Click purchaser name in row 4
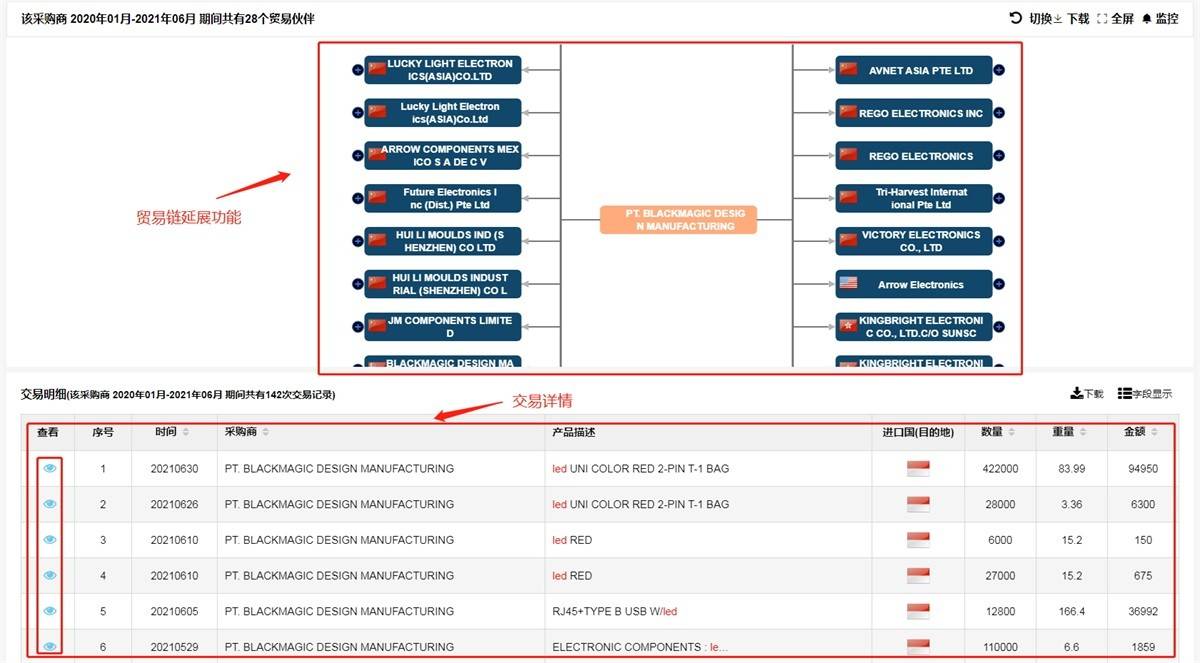Image resolution: width=1200 pixels, height=663 pixels. coord(339,576)
